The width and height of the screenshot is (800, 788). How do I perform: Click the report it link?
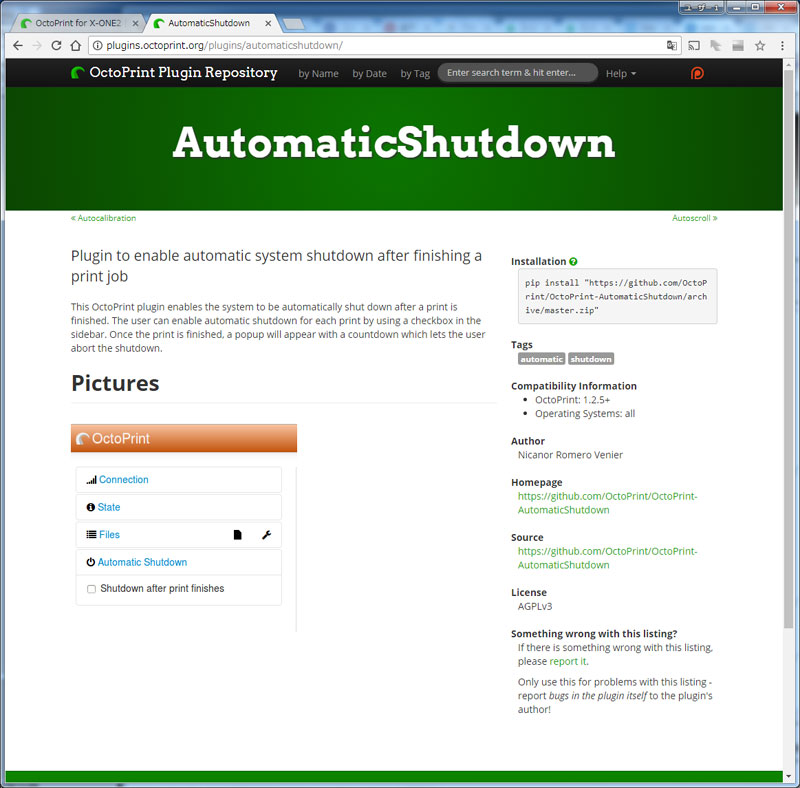[x=568, y=661]
